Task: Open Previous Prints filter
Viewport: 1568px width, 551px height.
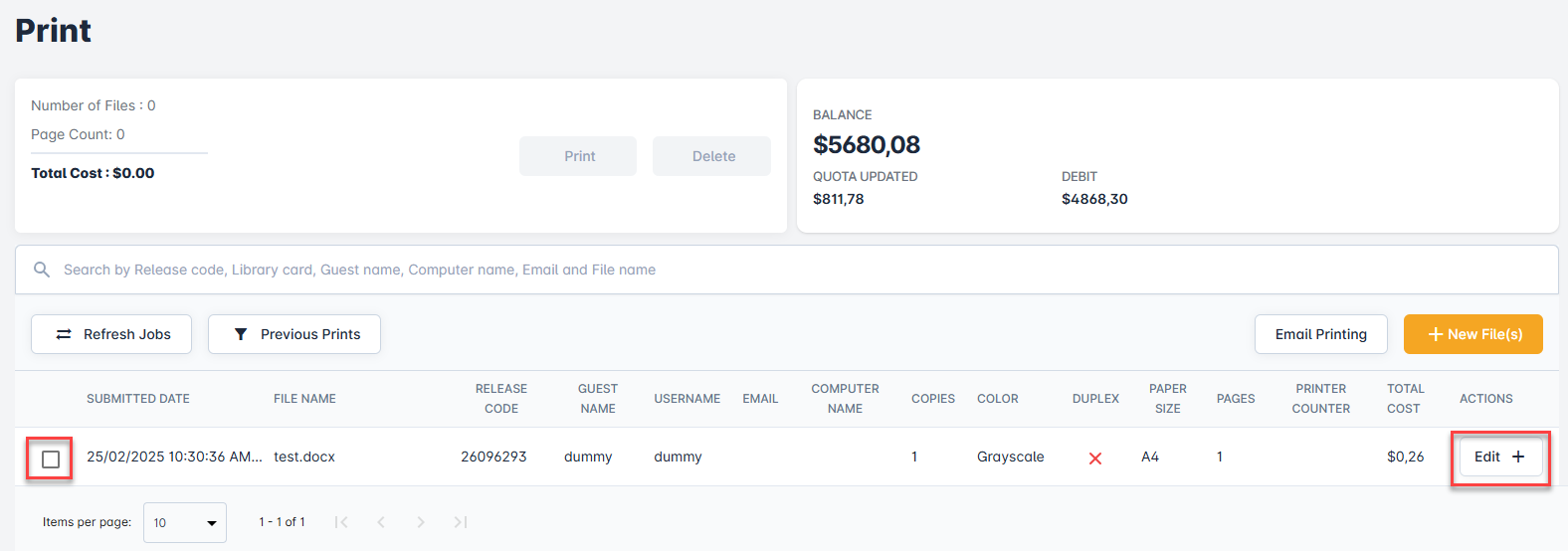Action: (294, 334)
